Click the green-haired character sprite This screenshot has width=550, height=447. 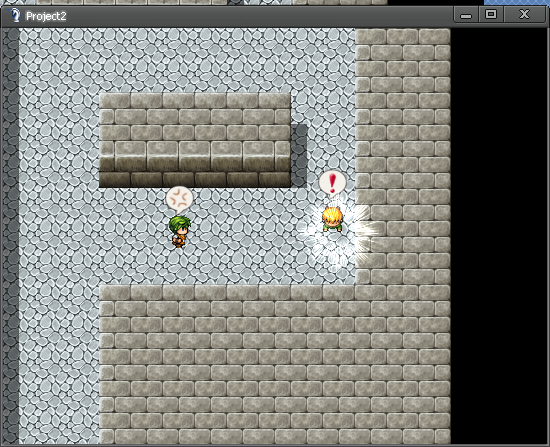(x=180, y=232)
